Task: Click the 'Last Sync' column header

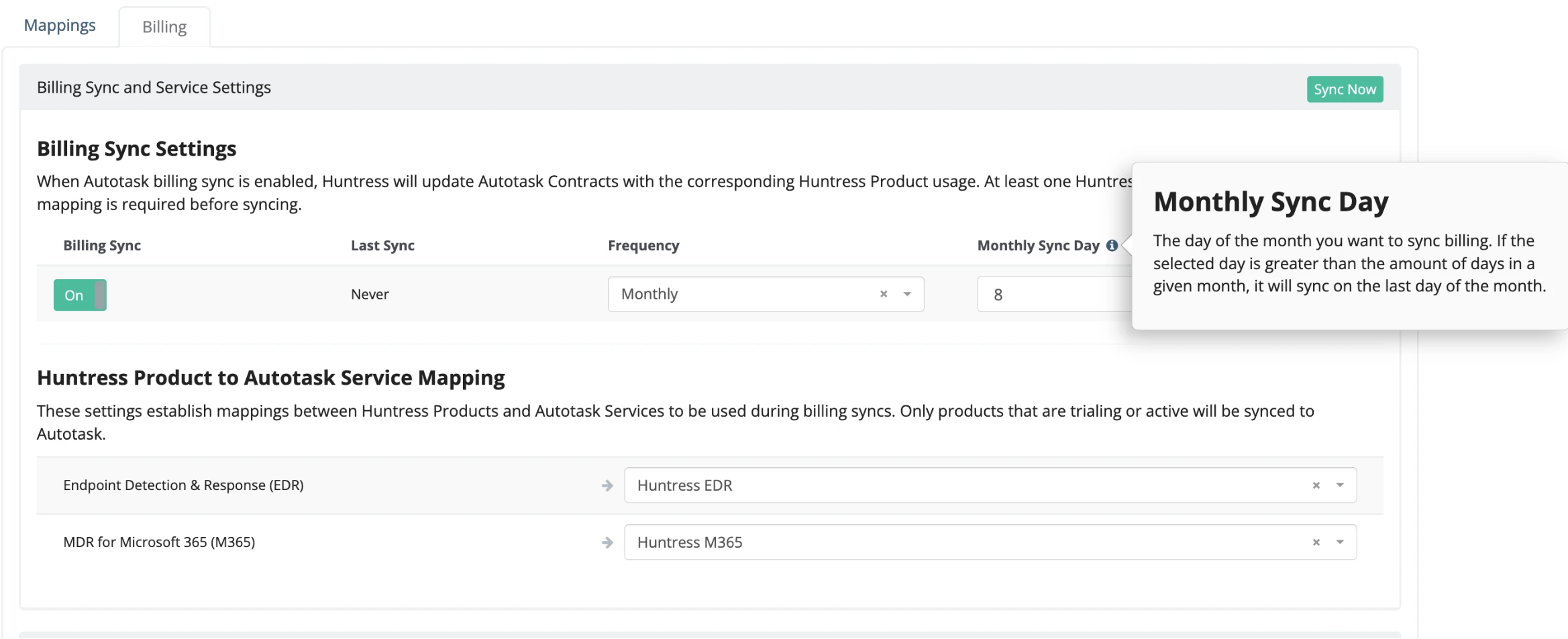Action: click(x=382, y=246)
